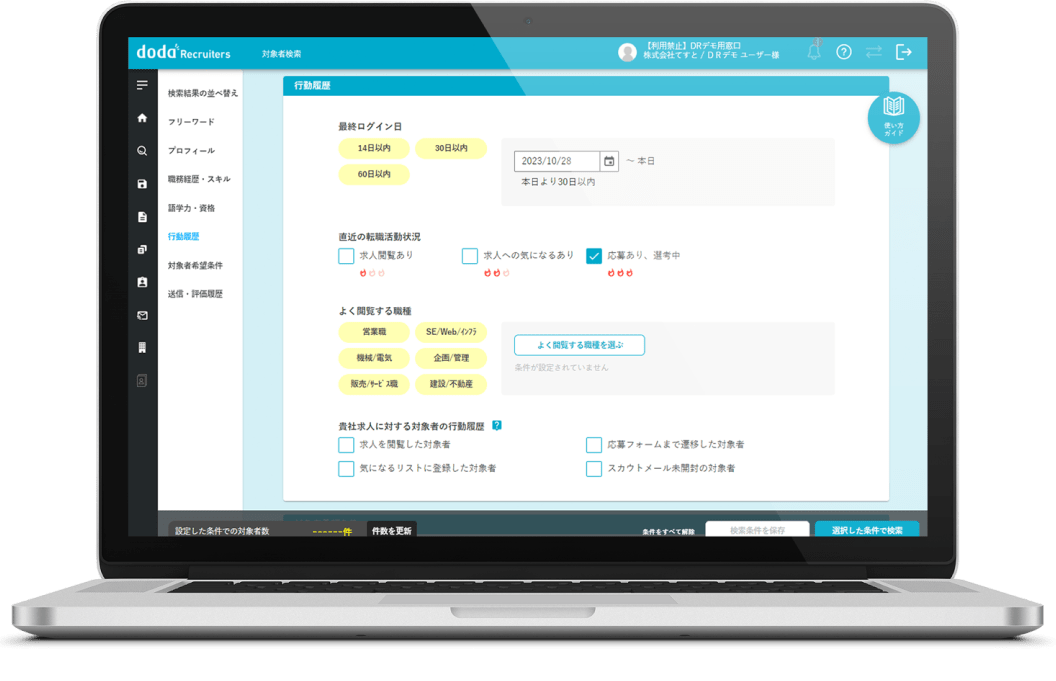Select the 30日以内 yellow chip
The width and height of the screenshot is (1056, 681).
(450, 148)
